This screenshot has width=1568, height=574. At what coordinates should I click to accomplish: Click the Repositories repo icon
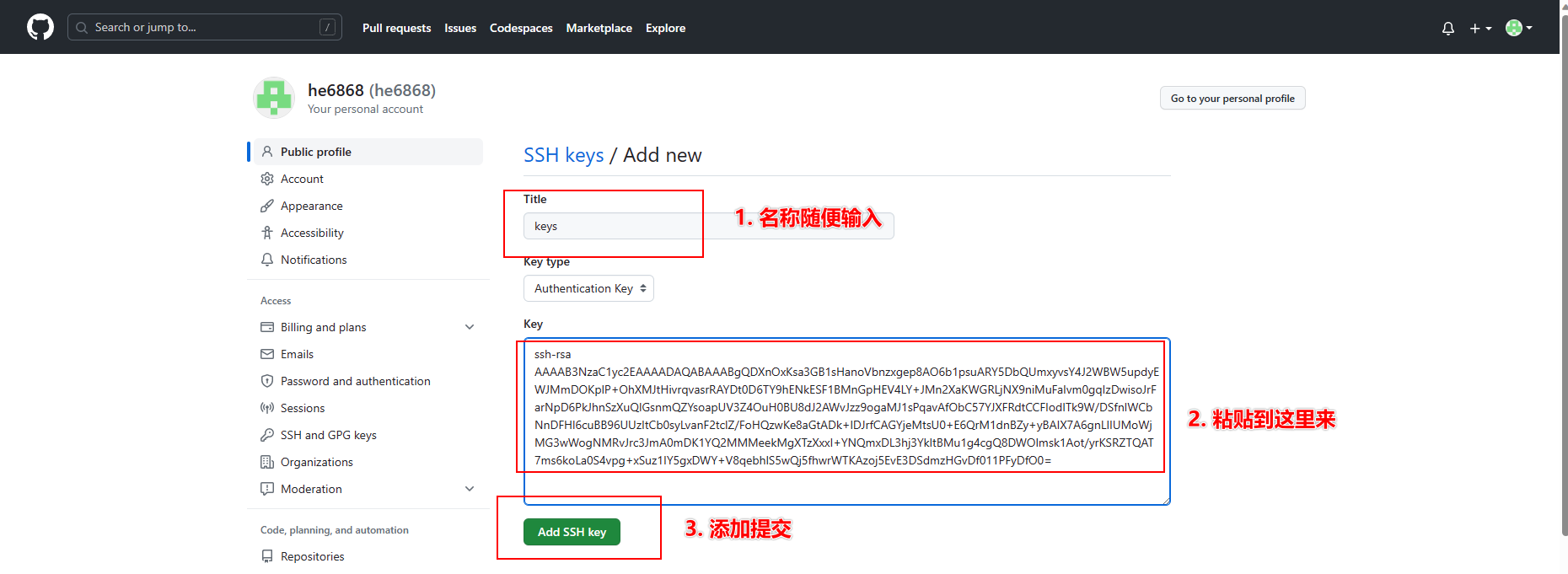pos(267,556)
